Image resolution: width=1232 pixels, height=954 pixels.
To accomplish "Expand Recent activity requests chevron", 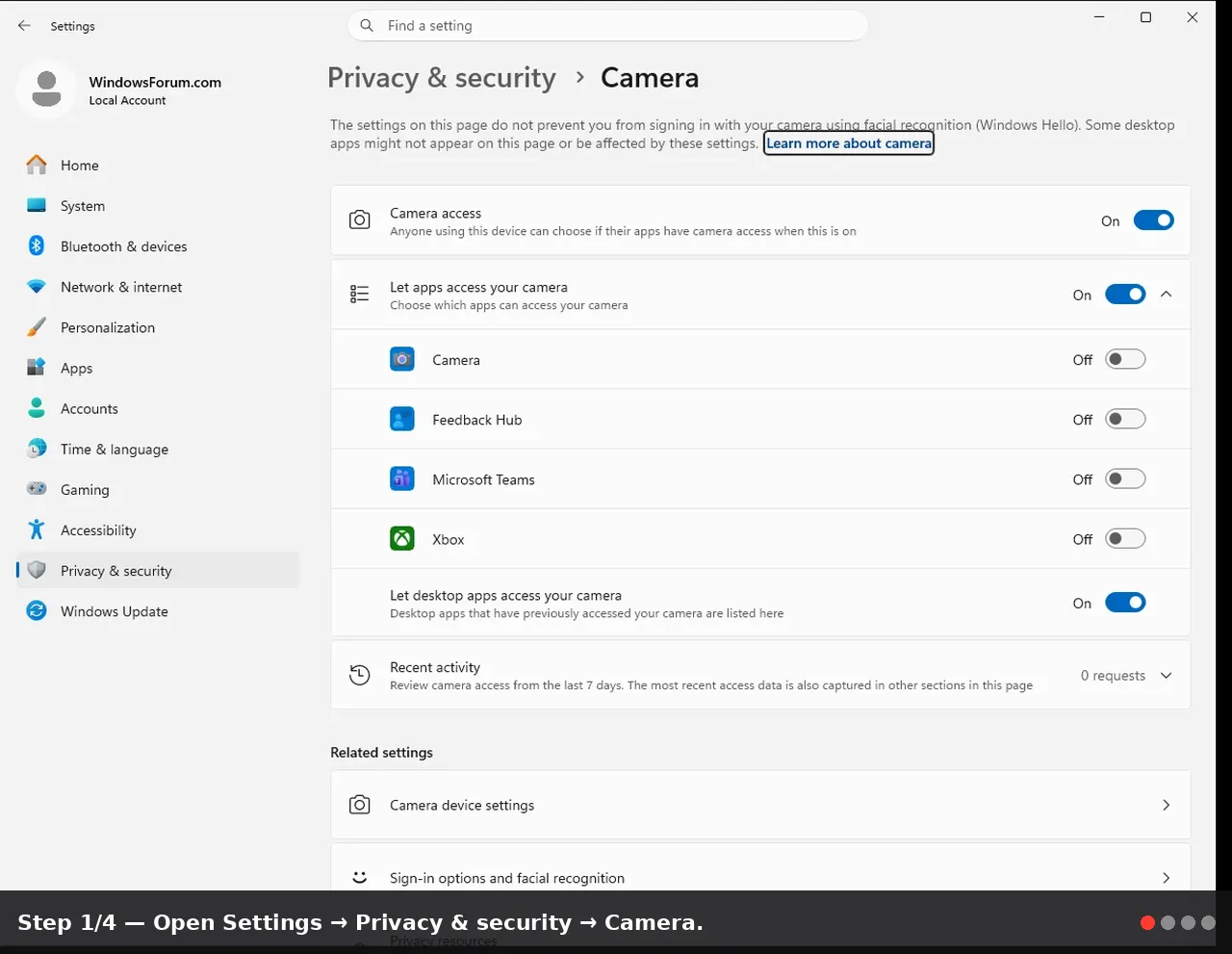I will pos(1167,676).
